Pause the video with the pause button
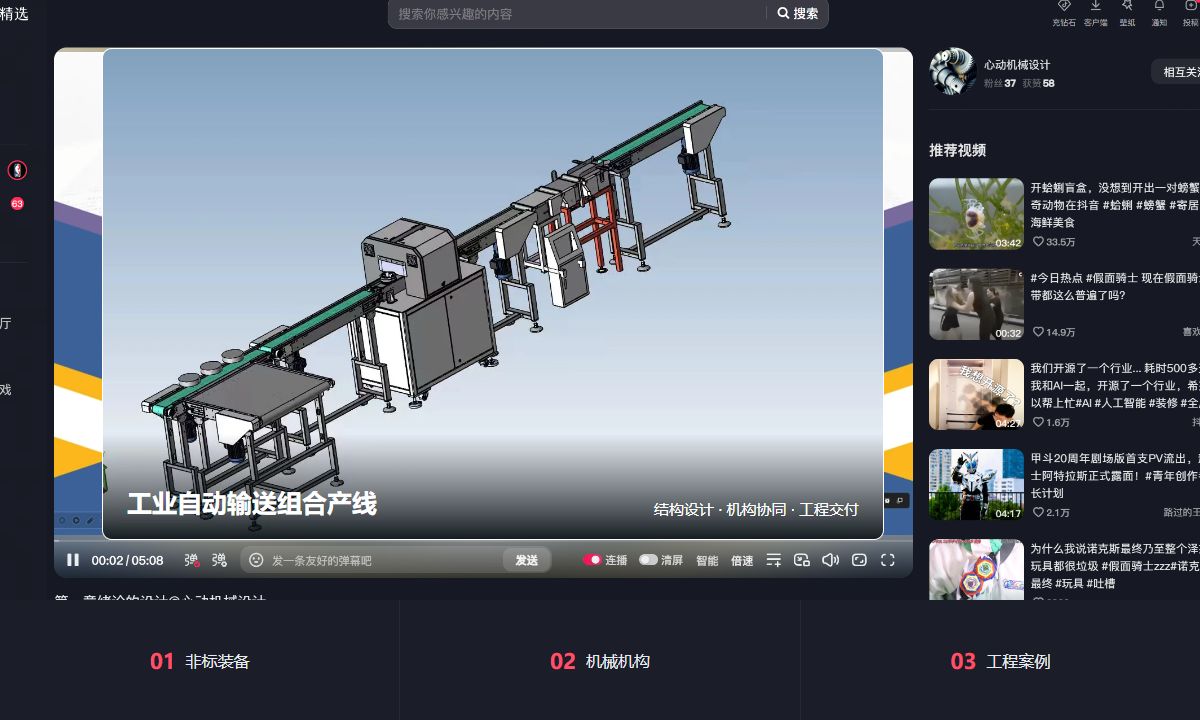 click(73, 560)
